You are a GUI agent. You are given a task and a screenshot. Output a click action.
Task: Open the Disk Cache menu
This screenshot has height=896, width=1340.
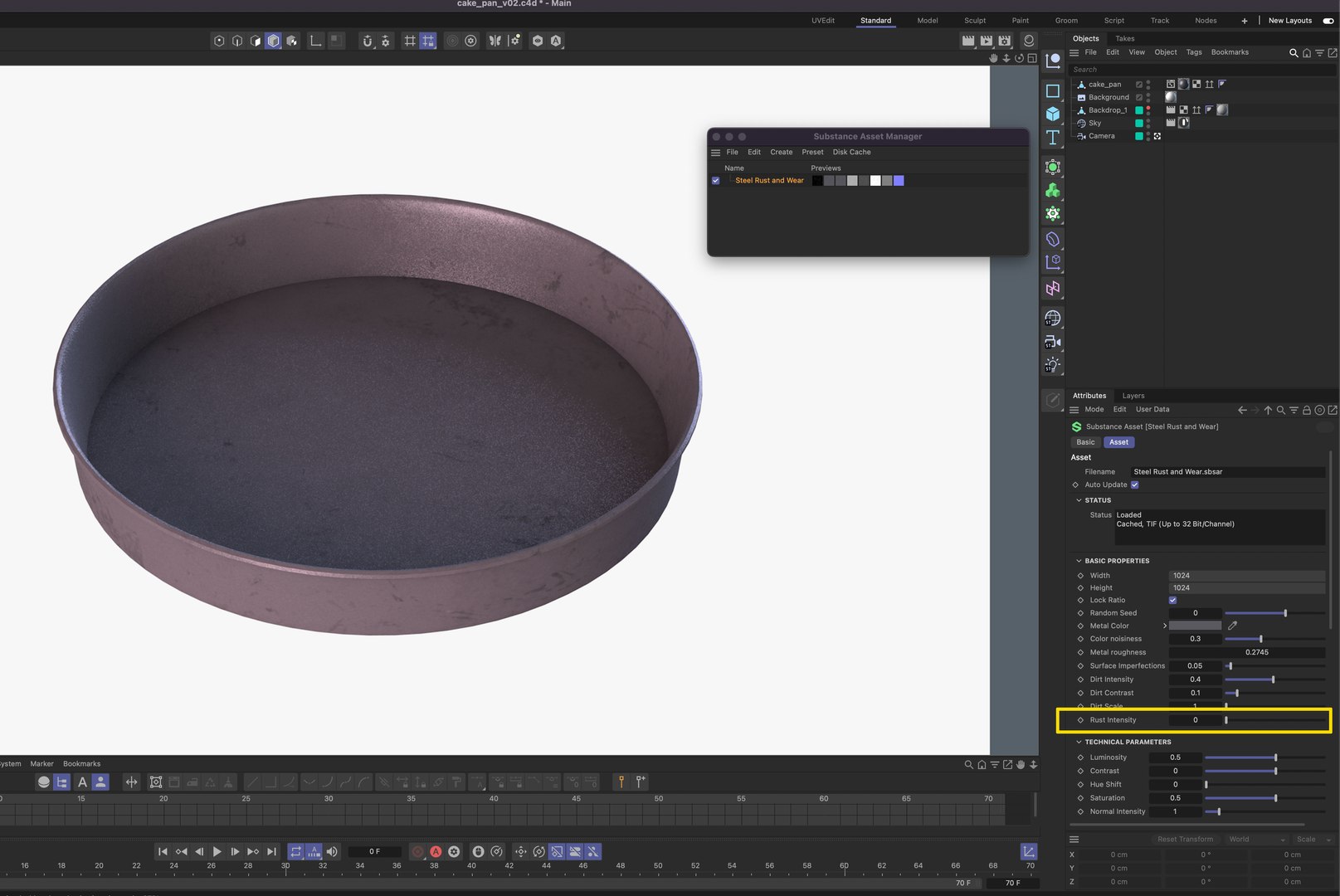[x=852, y=152]
